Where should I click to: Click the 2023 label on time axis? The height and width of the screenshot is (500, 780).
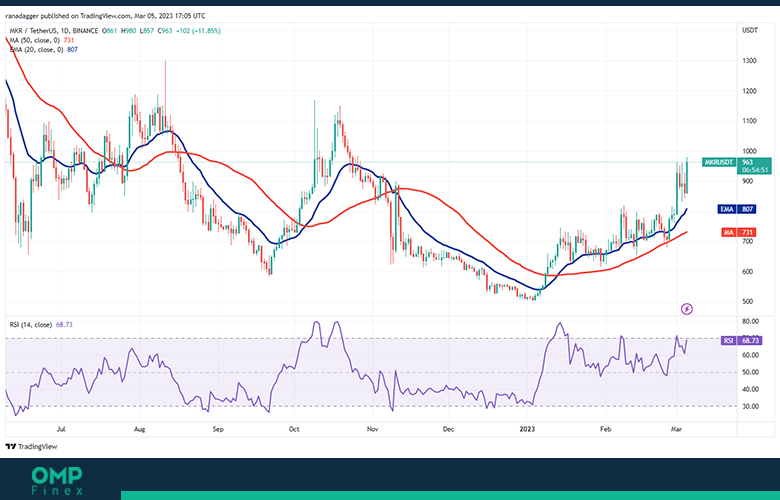pos(527,429)
